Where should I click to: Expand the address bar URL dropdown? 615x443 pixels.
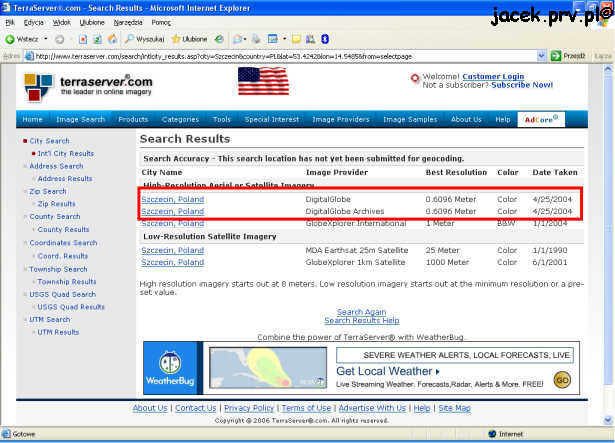541,56
